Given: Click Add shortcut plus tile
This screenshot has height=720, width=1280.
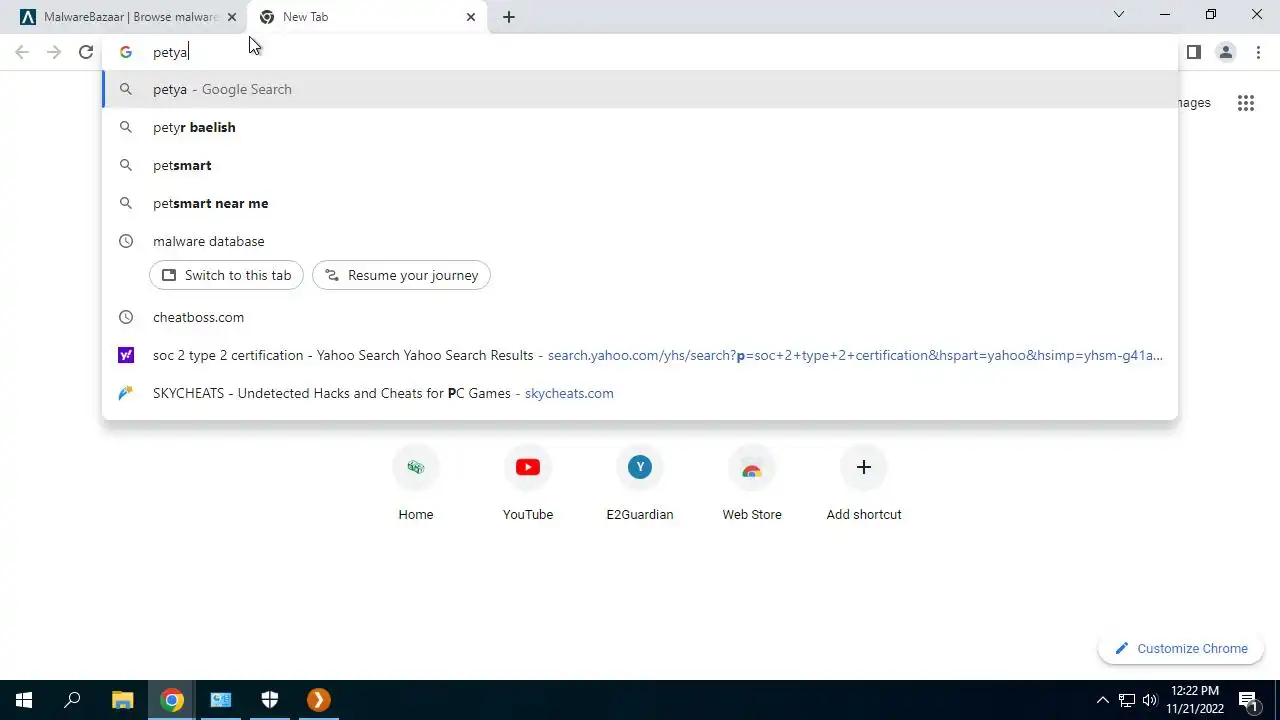Looking at the screenshot, I should click(x=864, y=484).
